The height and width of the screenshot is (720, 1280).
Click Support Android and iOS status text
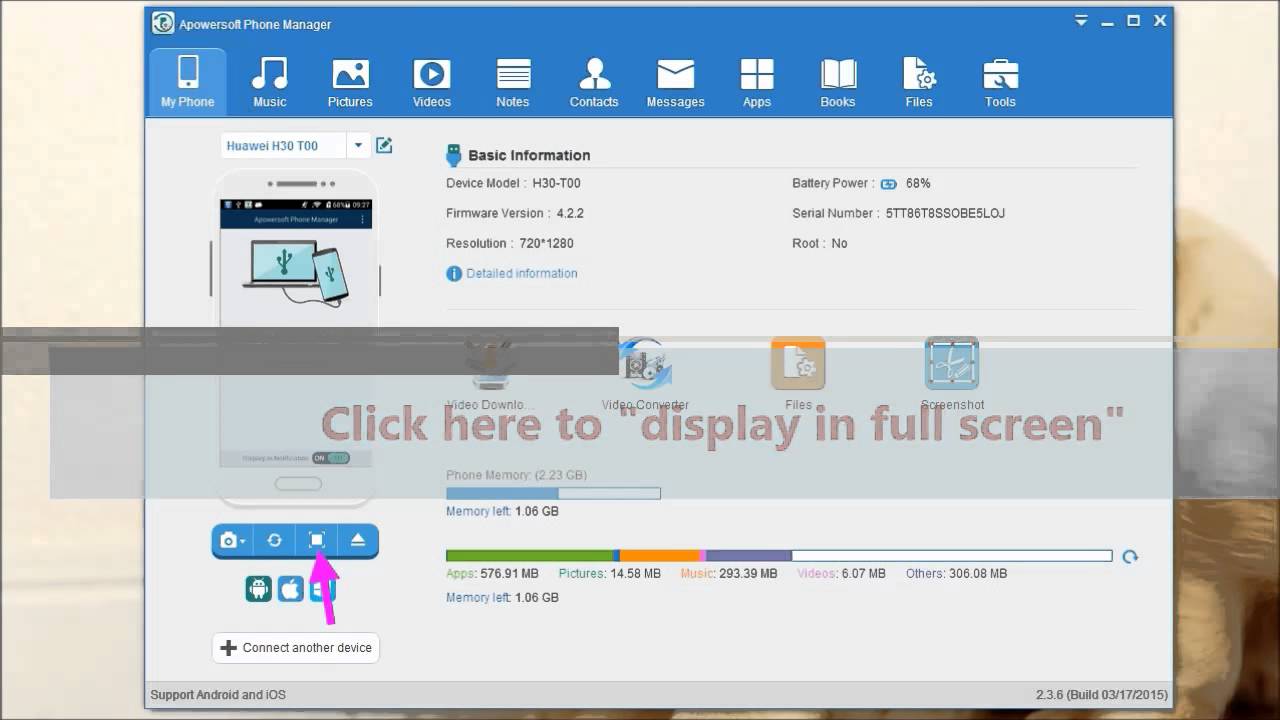pyautogui.click(x=218, y=695)
